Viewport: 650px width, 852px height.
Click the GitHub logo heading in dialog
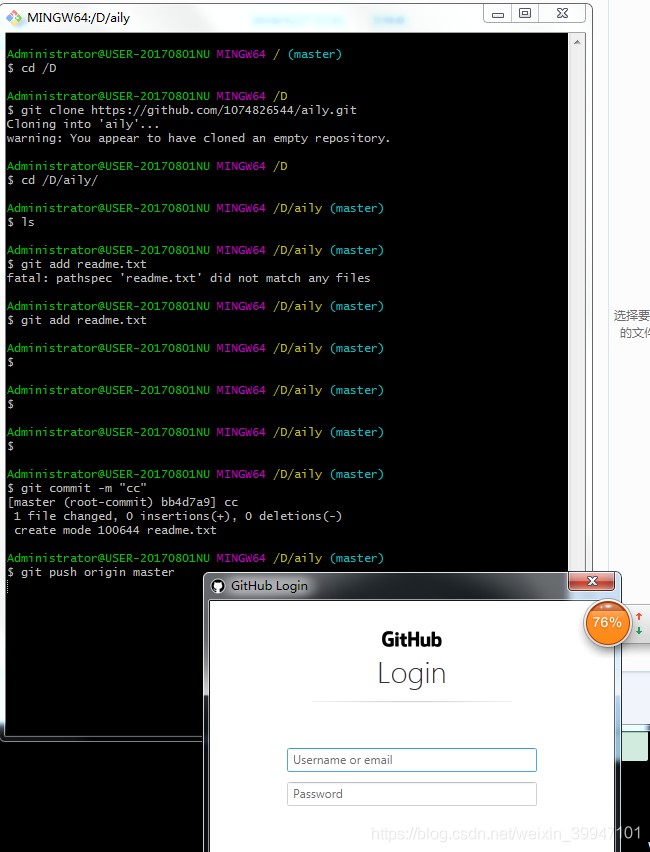click(411, 640)
